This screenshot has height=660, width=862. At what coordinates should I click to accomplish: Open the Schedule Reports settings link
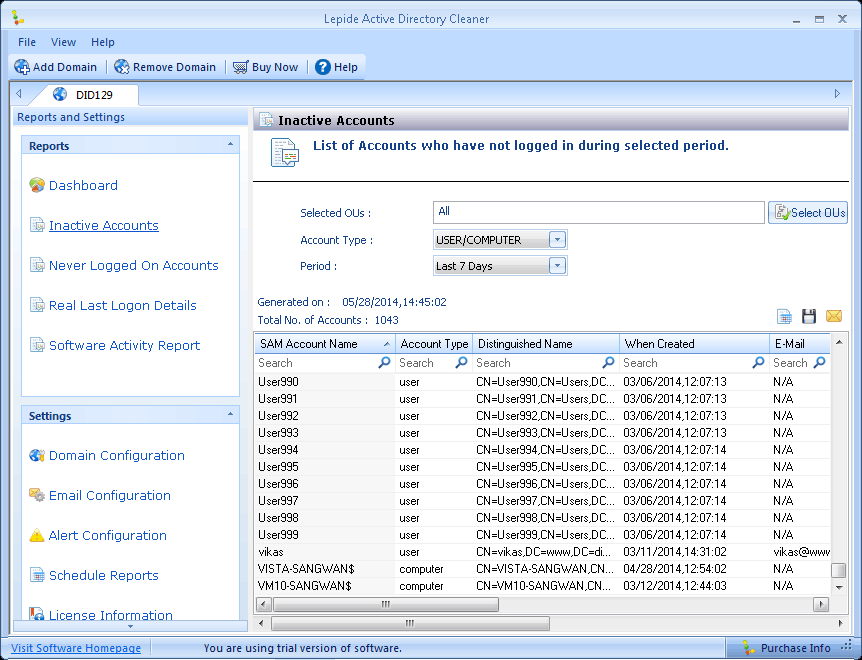pos(103,575)
